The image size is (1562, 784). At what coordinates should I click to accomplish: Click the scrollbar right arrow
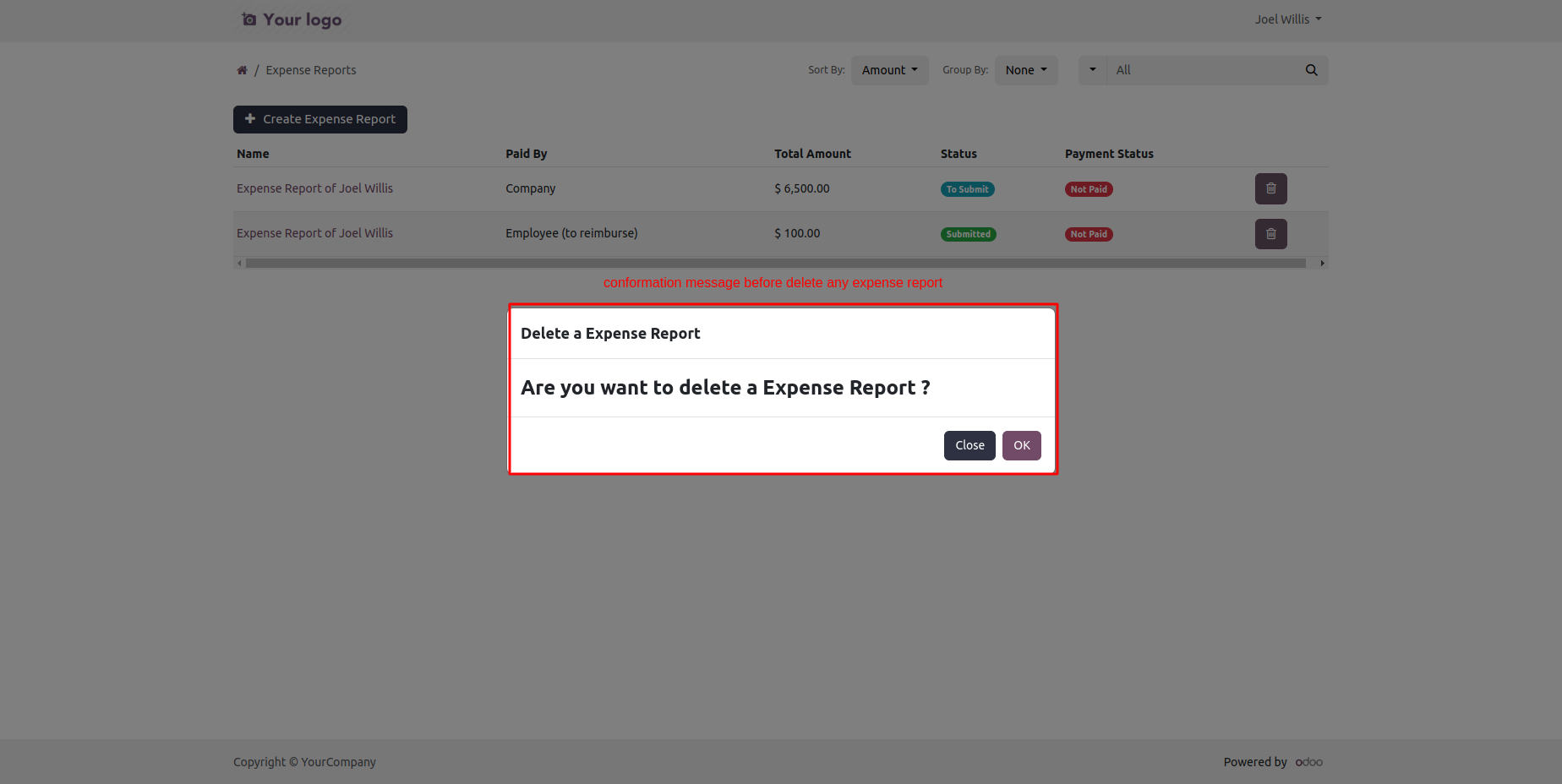[x=1322, y=264]
